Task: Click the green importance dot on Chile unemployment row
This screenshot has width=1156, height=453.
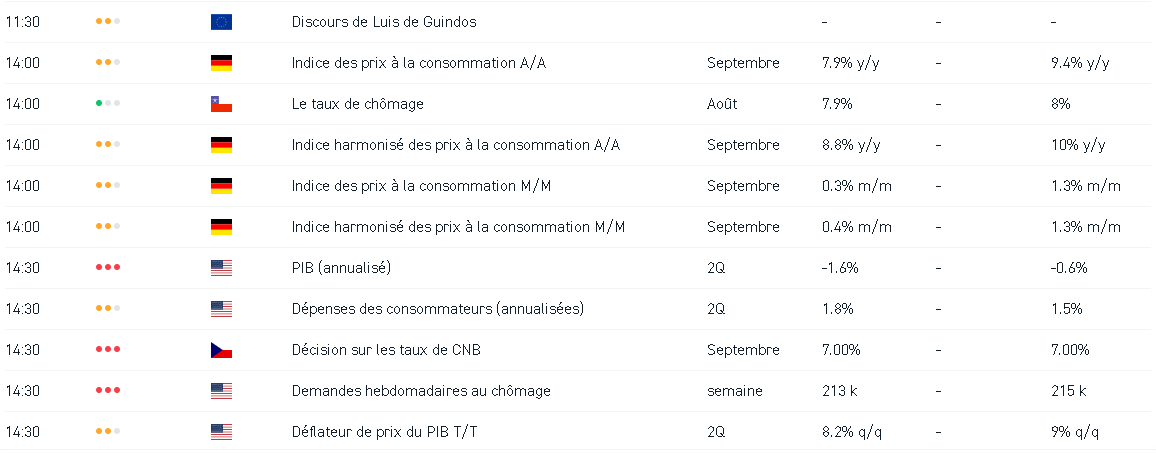Action: tap(99, 104)
